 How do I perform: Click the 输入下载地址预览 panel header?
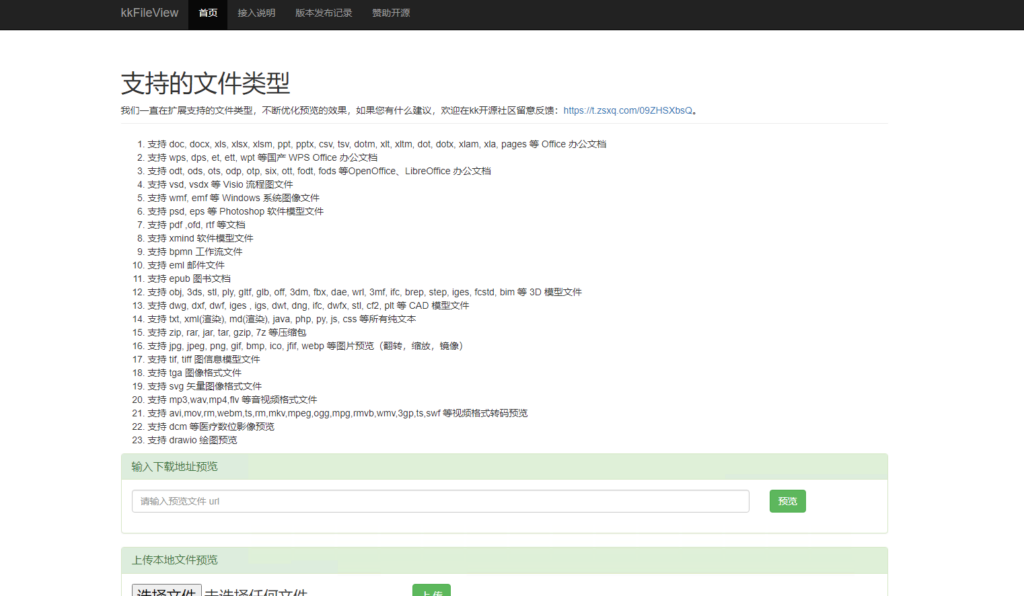click(x=504, y=466)
